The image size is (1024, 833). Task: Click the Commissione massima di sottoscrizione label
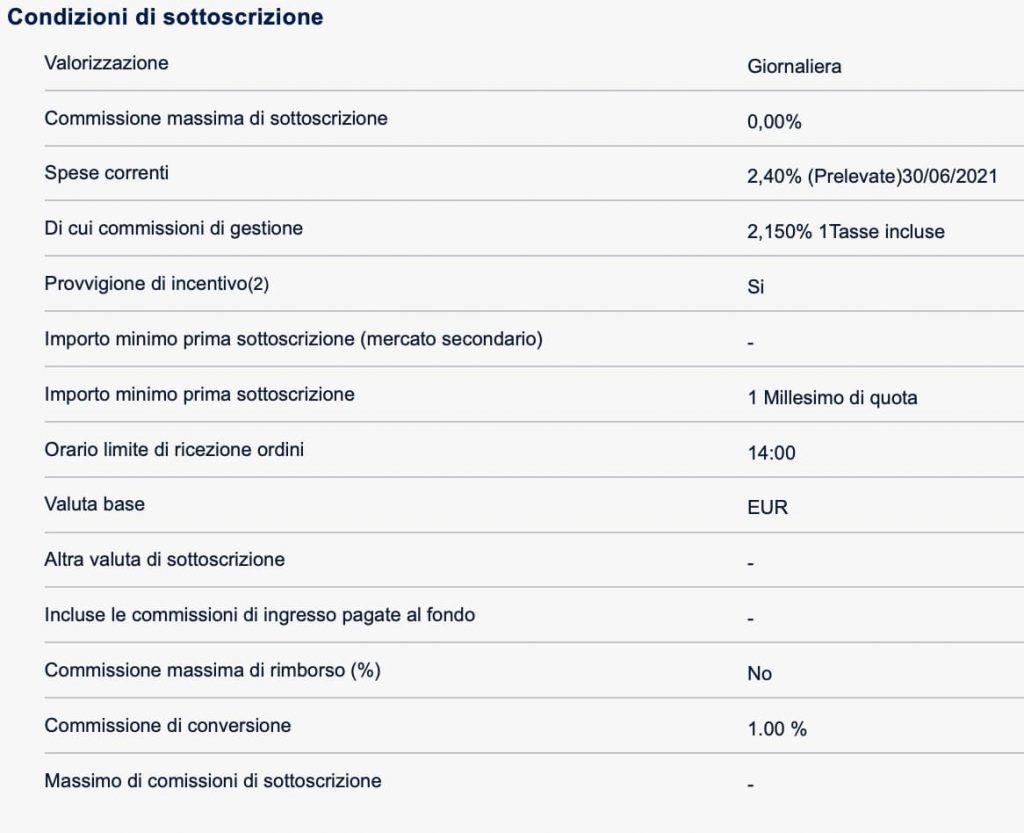coord(216,119)
